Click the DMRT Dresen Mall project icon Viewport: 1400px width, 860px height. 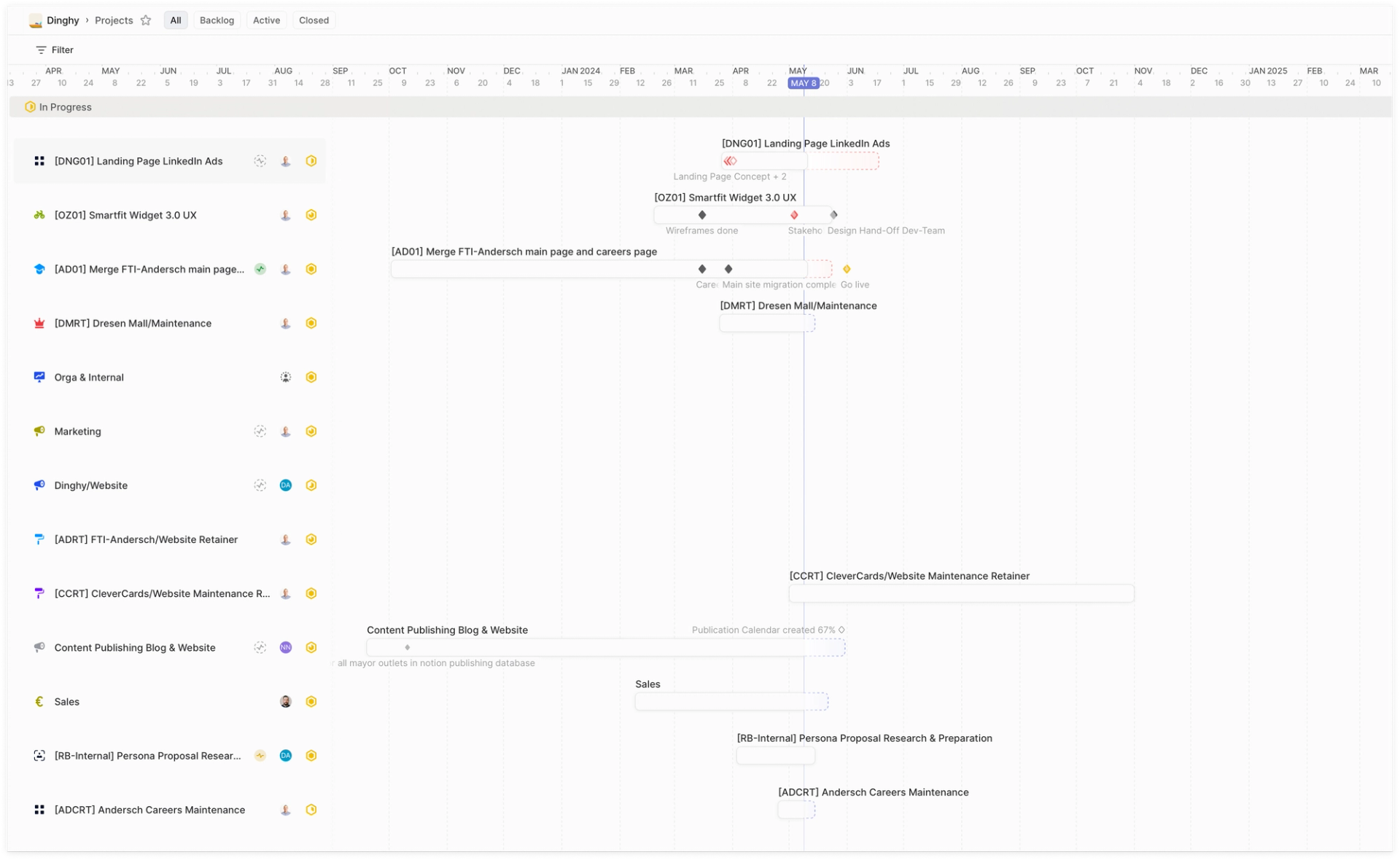[39, 323]
